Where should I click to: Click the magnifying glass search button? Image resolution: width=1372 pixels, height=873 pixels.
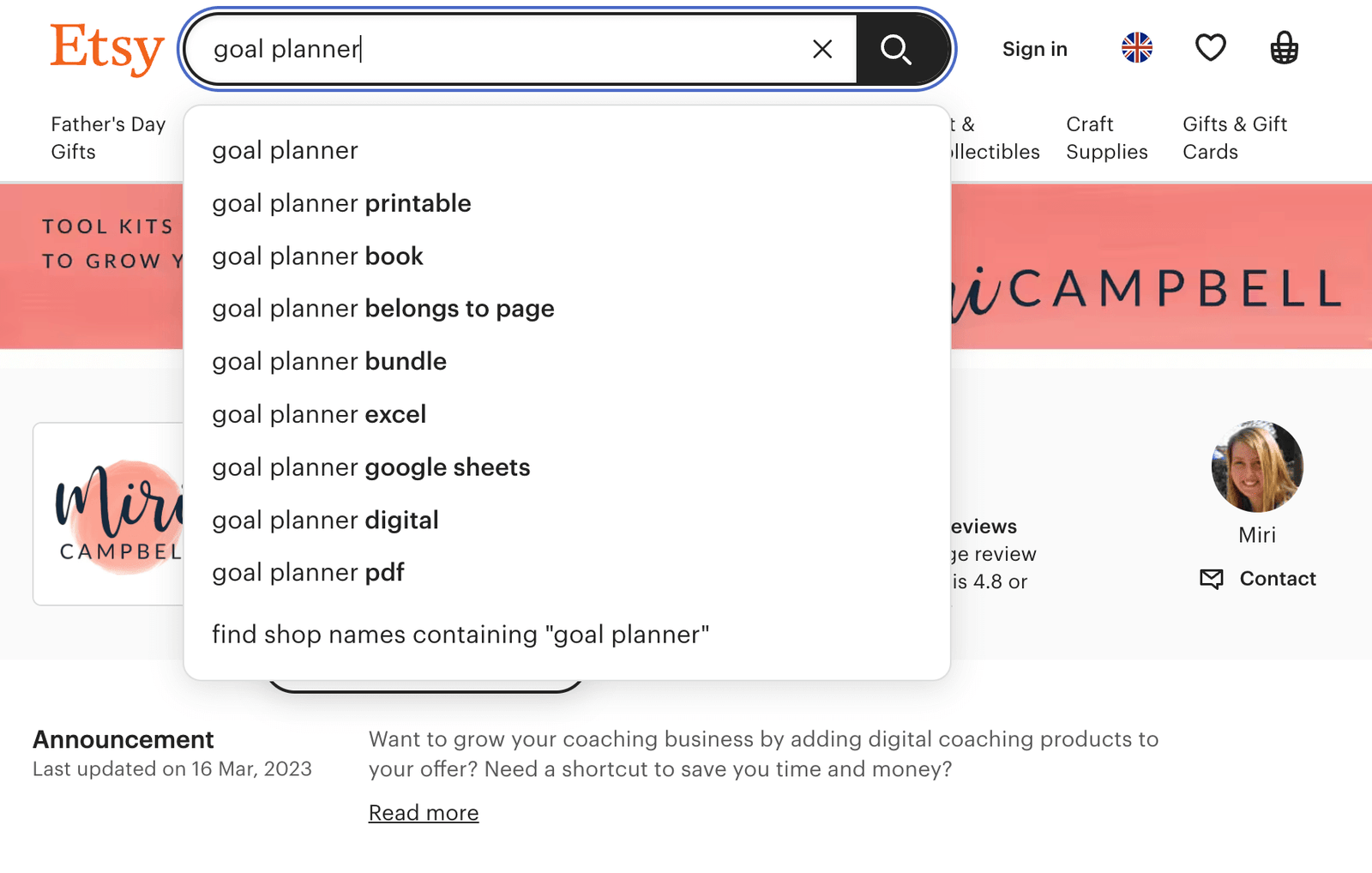(896, 50)
